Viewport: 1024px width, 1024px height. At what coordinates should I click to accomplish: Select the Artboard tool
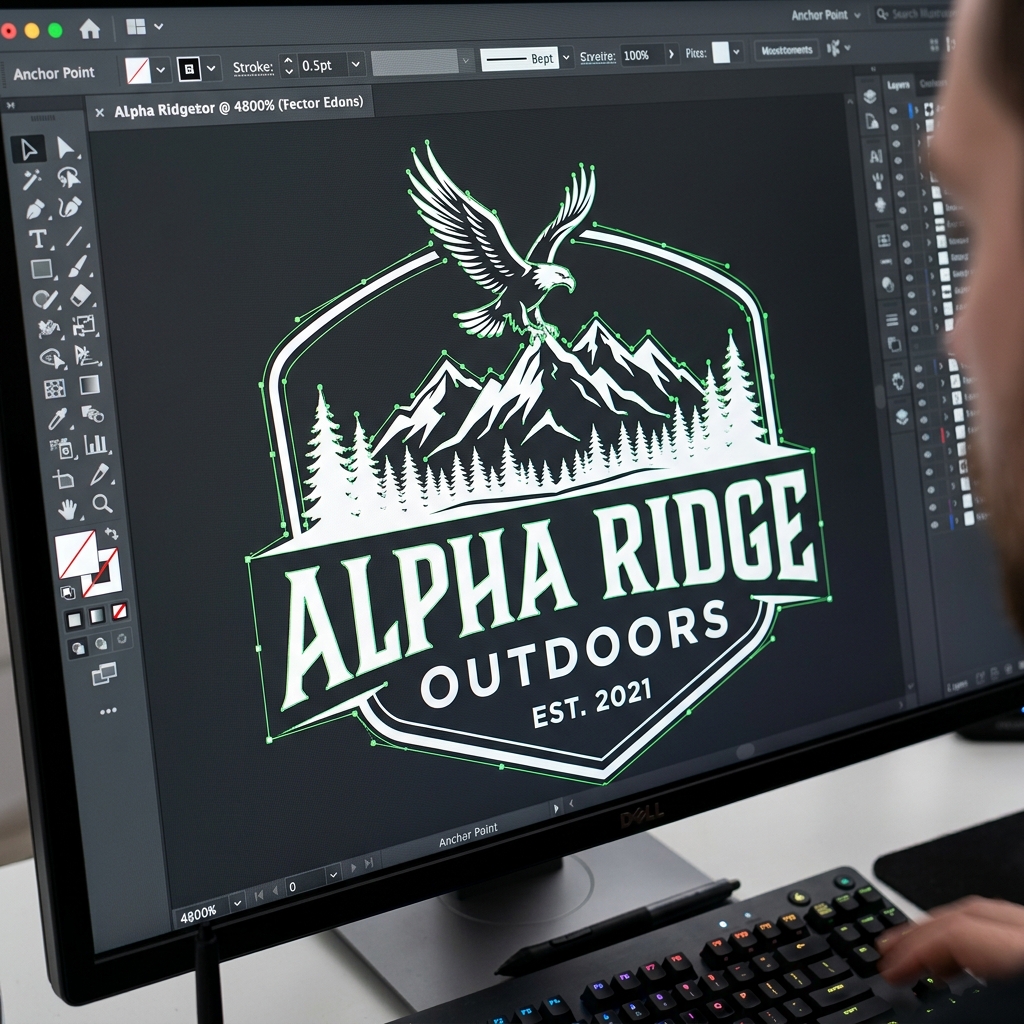[x=63, y=480]
